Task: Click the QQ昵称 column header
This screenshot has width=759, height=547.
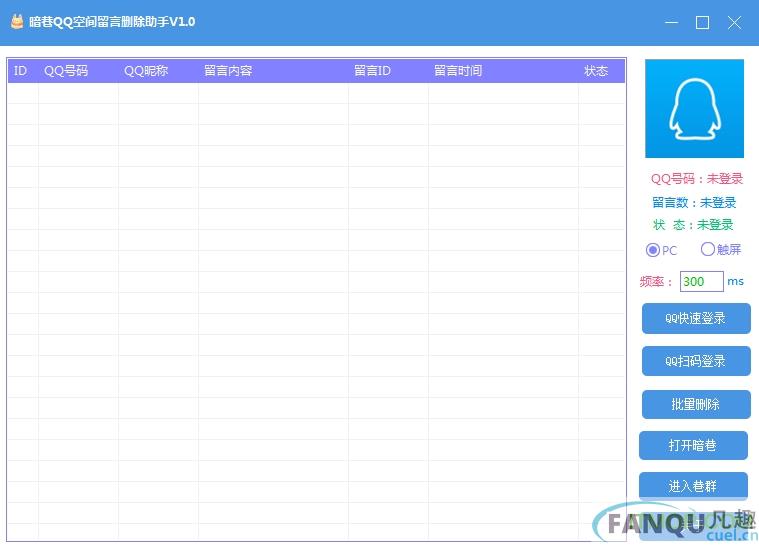Action: click(158, 71)
